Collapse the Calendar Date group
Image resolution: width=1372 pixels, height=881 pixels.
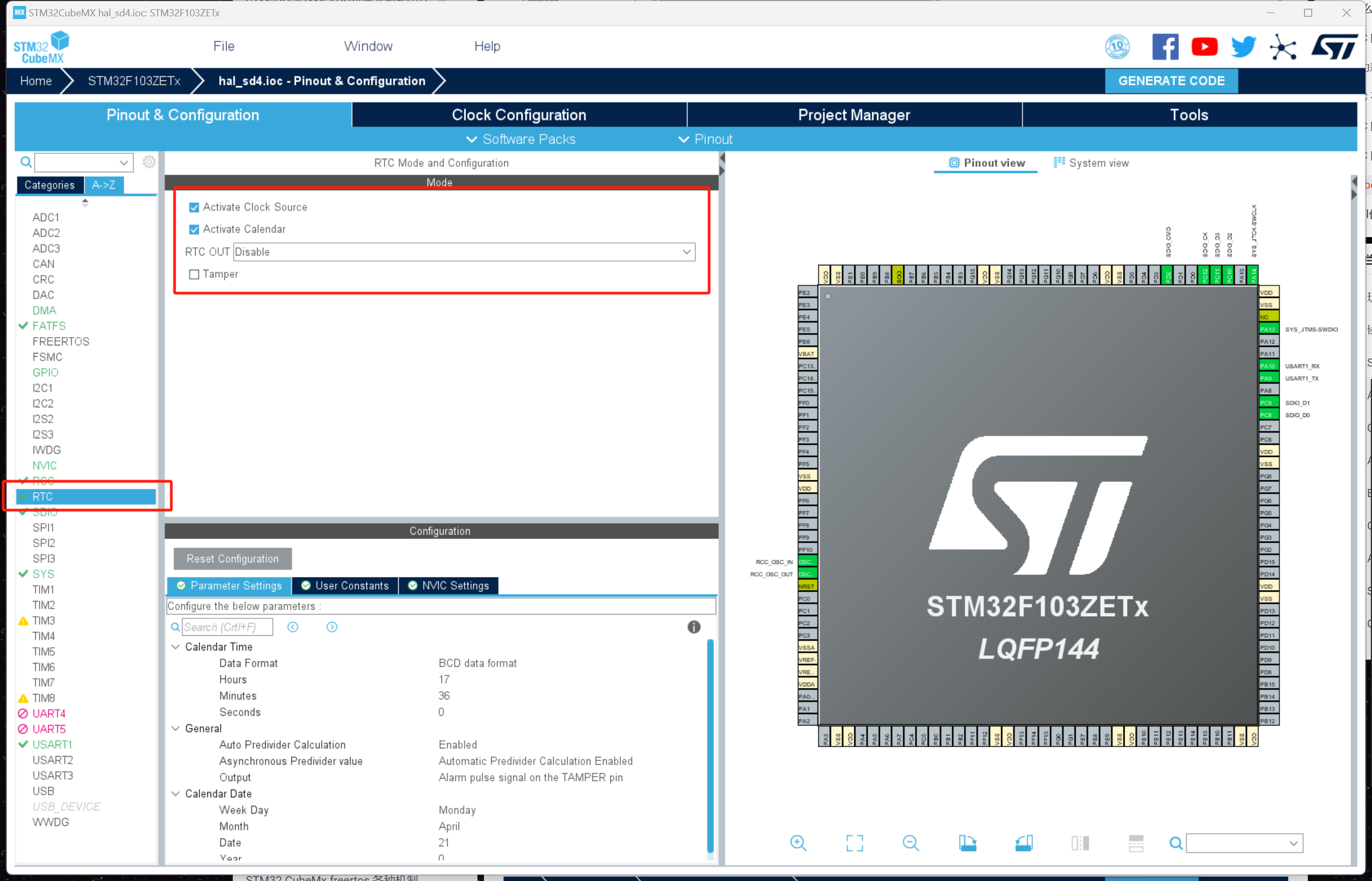(176, 793)
